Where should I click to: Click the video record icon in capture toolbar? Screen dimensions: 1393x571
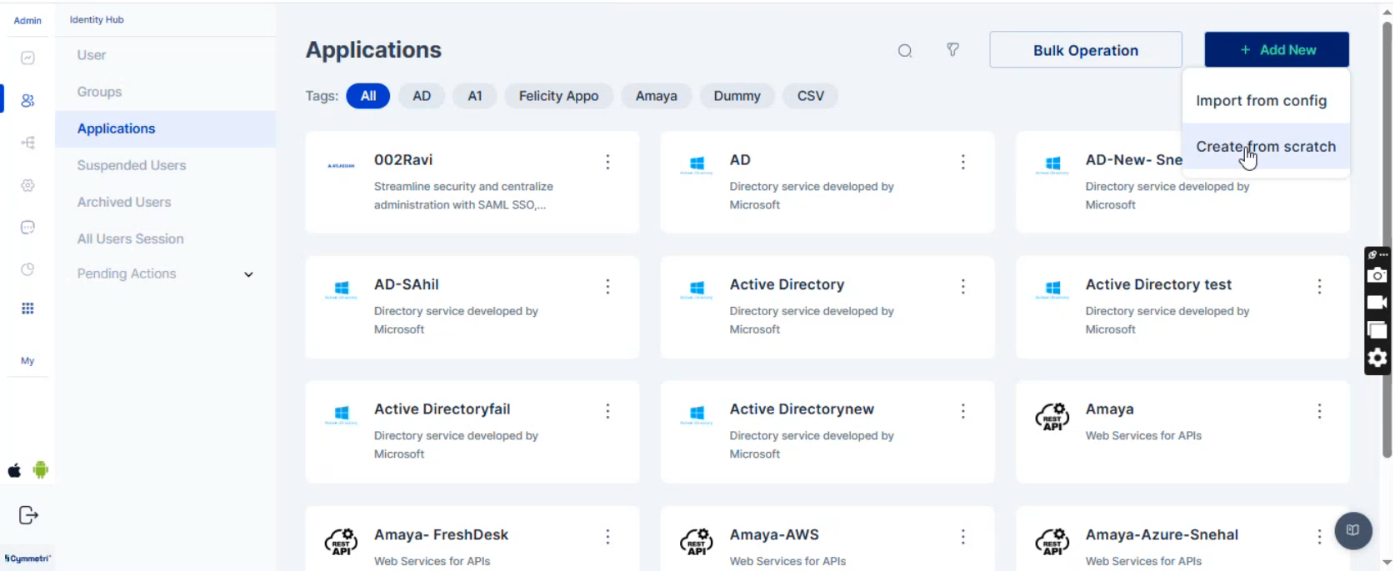1378,302
